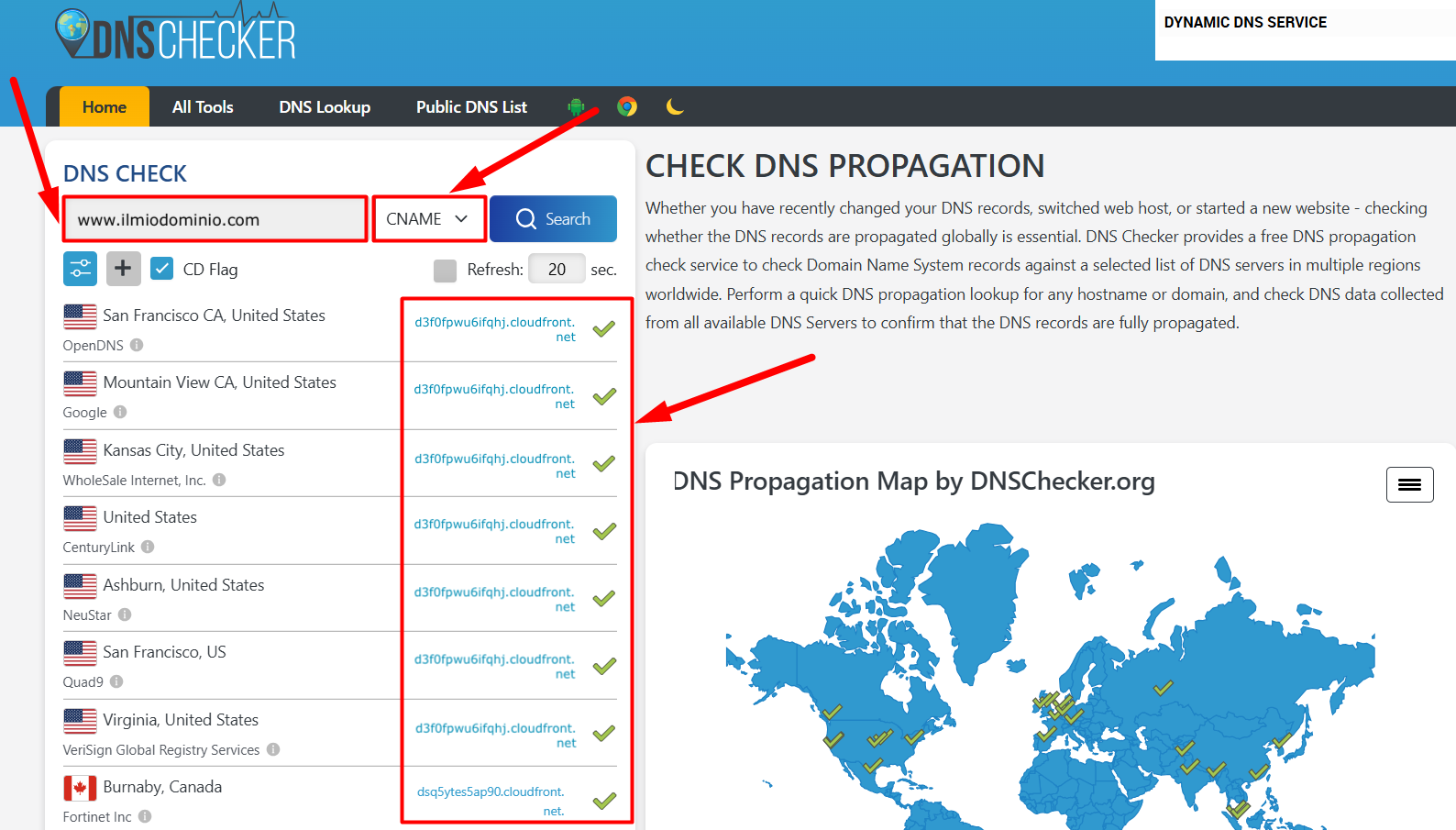Viewport: 1456px width, 830px height.
Task: Open DNS settings filter sliders icon
Action: (x=81, y=269)
